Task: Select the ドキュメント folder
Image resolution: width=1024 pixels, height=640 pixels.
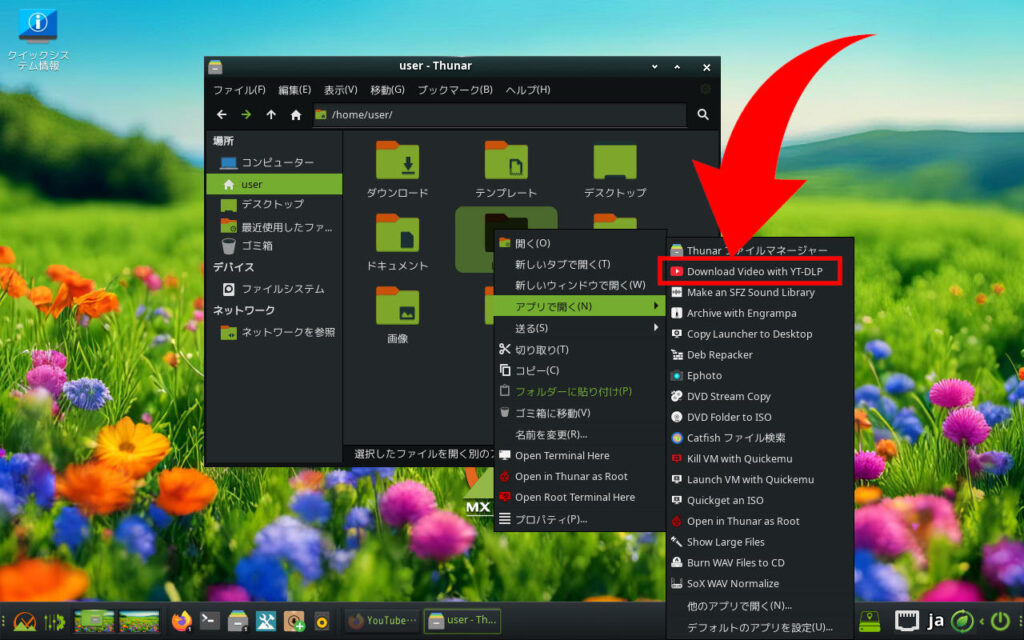Action: [x=397, y=242]
